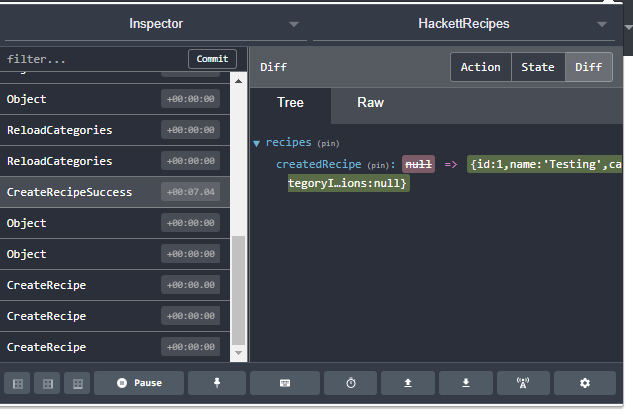Click the export download arrow icon
This screenshot has width=633, height=415.
[465, 383]
